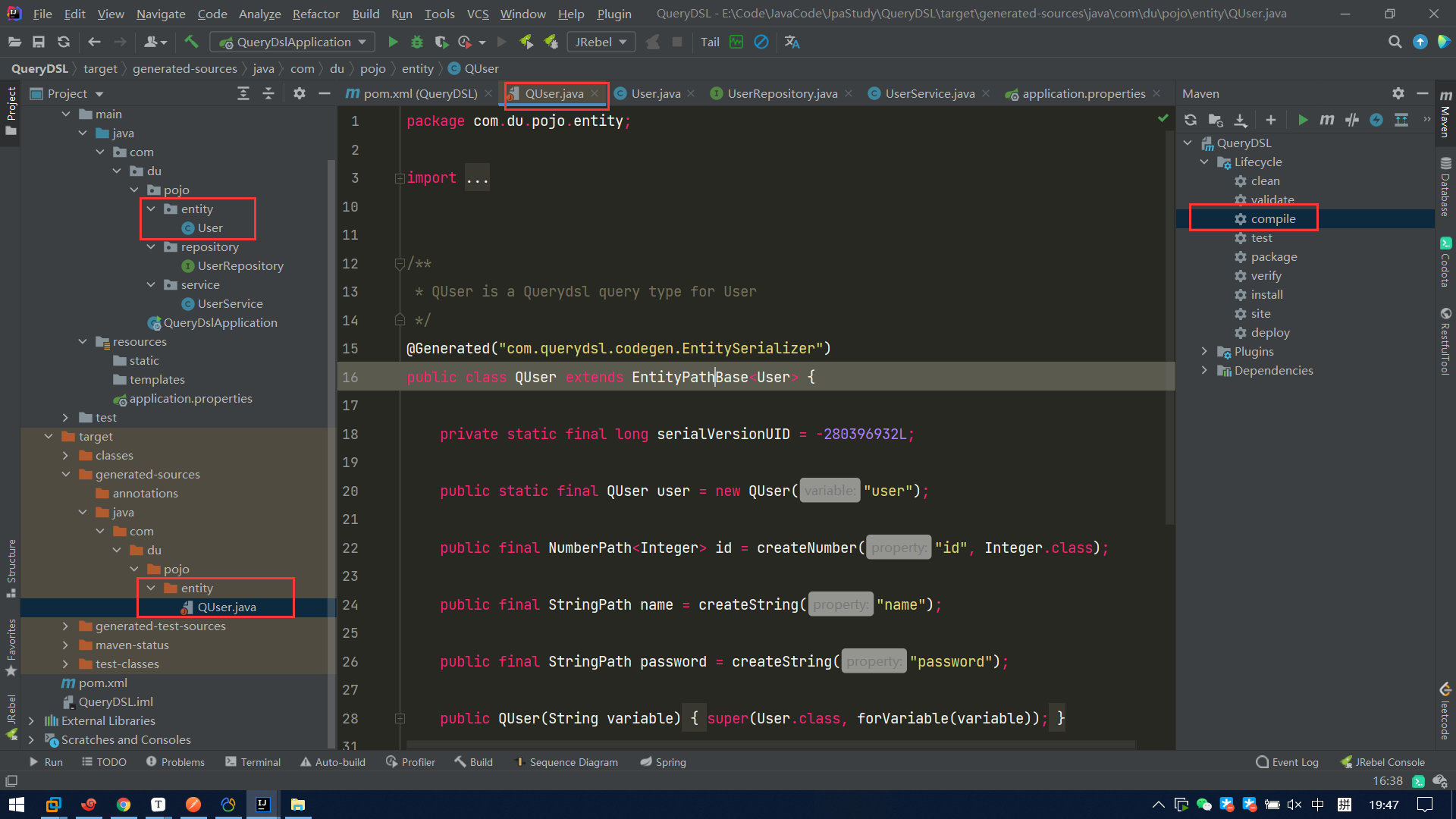Click the Debug bug icon in toolbar
Image resolution: width=1456 pixels, height=819 pixels.
coord(417,42)
